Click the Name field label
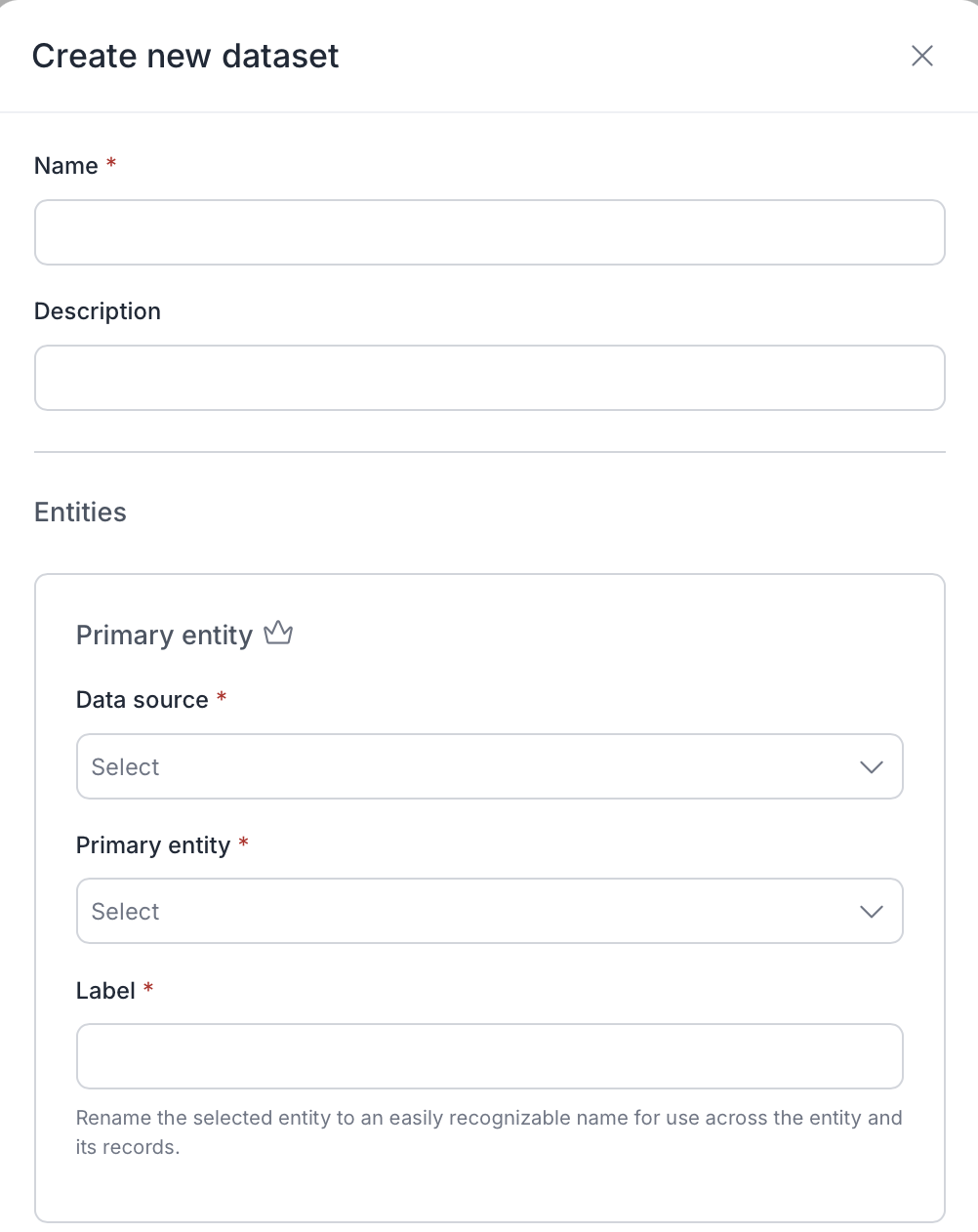 [66, 166]
